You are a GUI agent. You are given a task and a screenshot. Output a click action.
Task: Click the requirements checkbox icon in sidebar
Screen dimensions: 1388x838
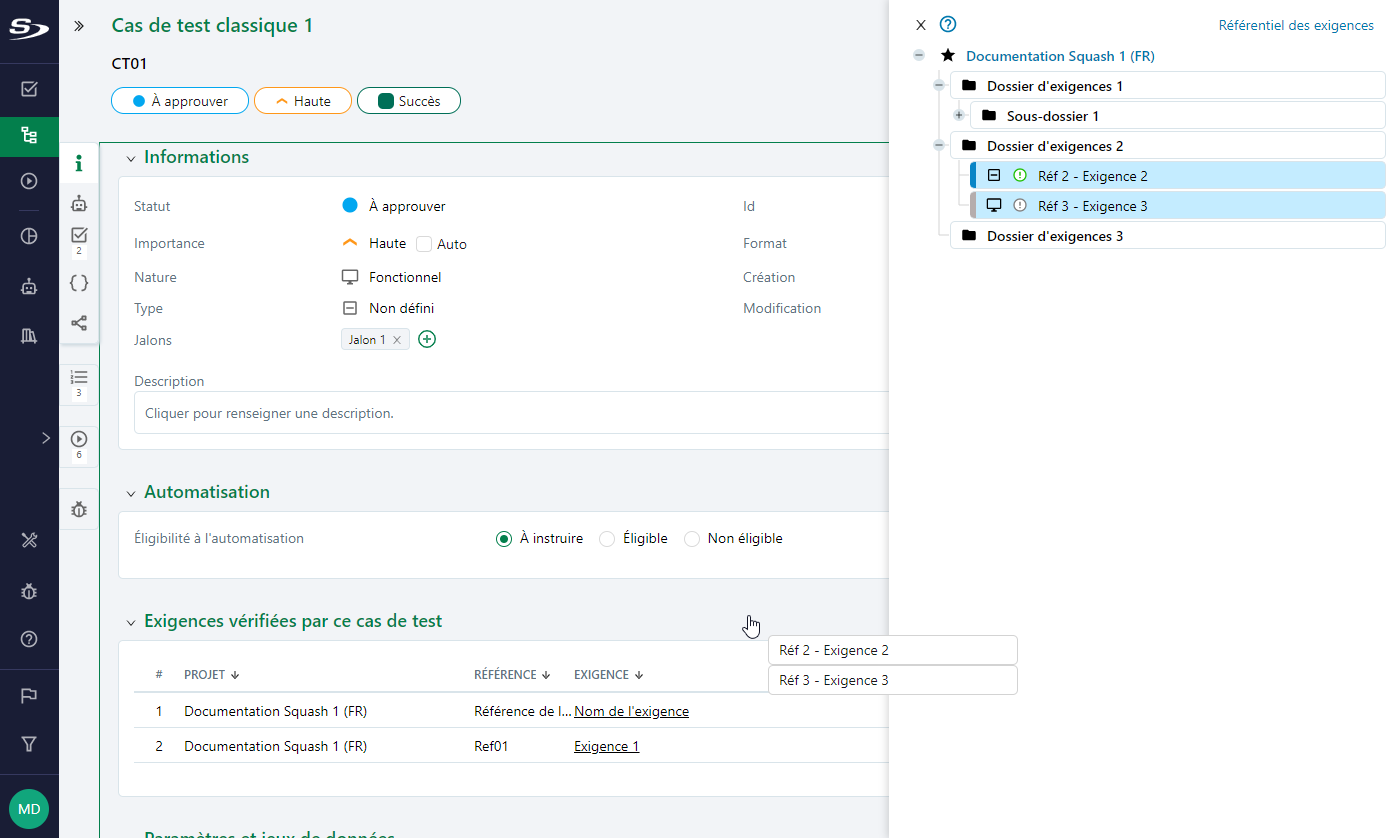tap(29, 89)
